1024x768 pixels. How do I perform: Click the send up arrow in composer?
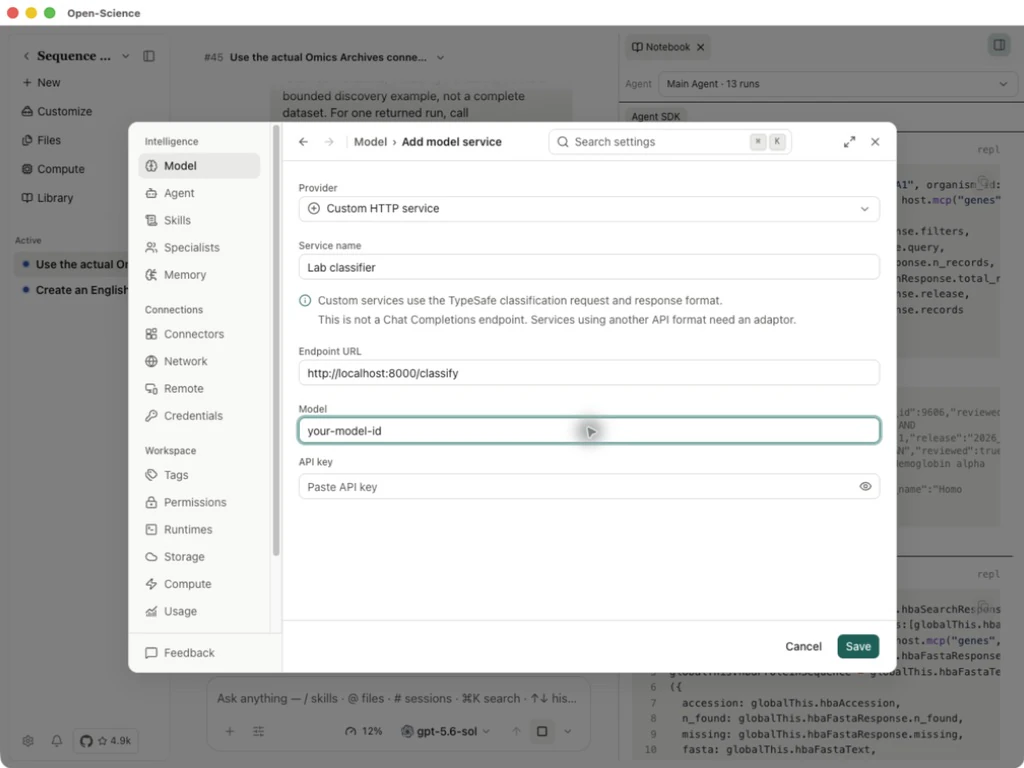(517, 731)
